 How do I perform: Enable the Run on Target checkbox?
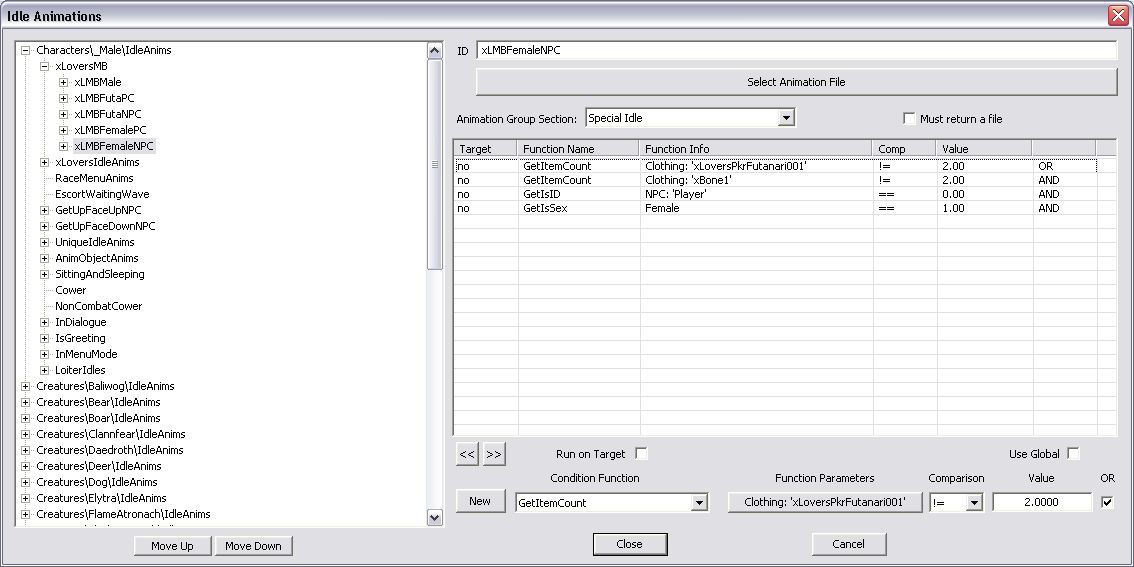[x=641, y=453]
